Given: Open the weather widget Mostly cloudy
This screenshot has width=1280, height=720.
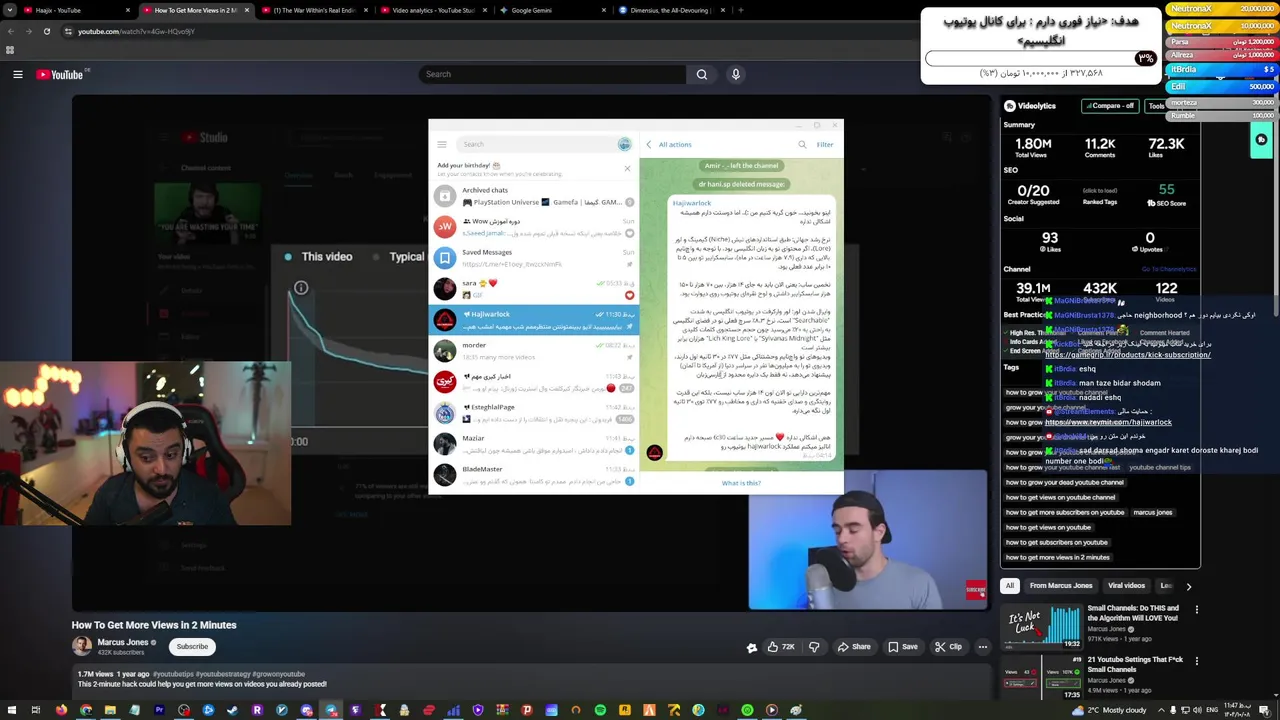Looking at the screenshot, I should [1109, 710].
